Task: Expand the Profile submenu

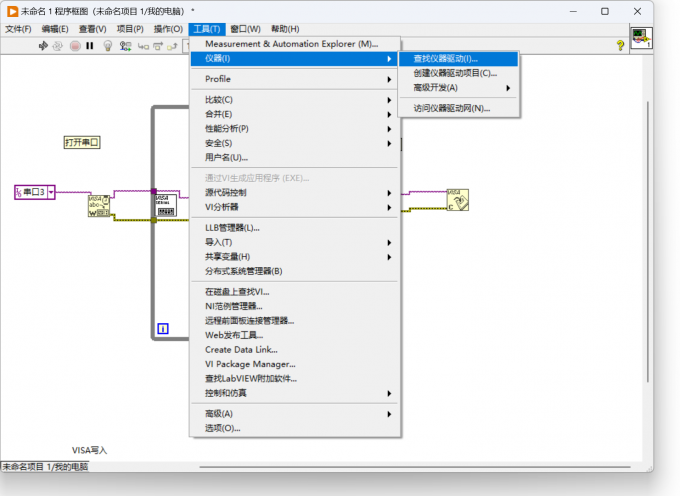Action: [x=294, y=79]
